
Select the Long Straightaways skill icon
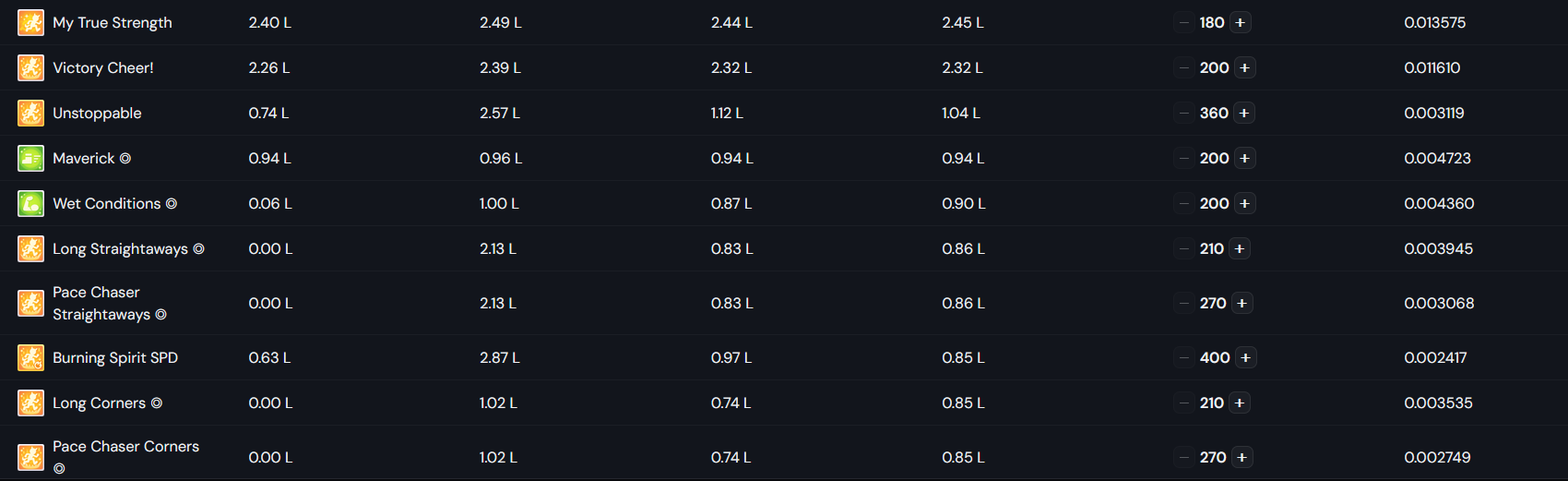pos(30,248)
